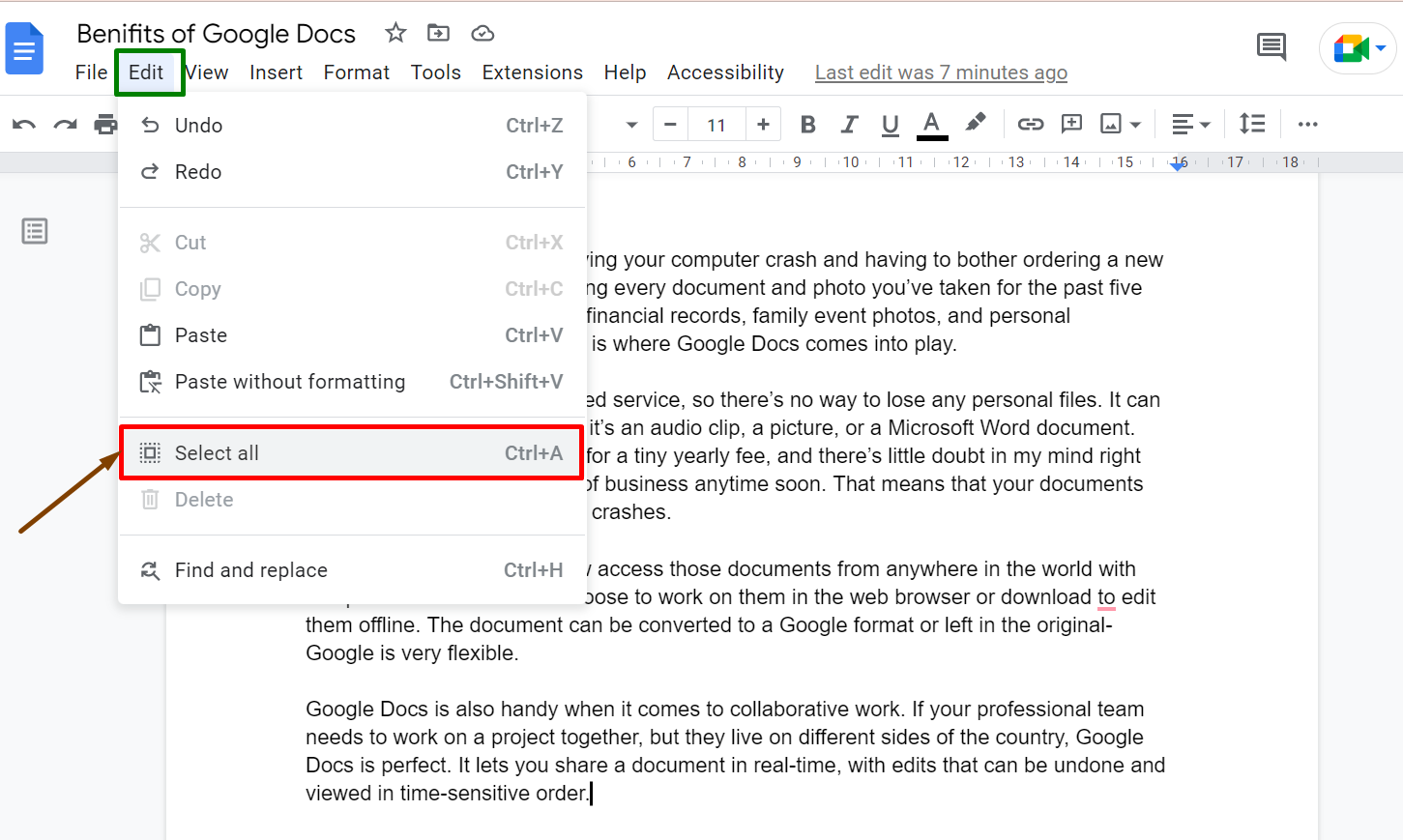Viewport: 1403px width, 840px height.
Task: Click inside the font size field
Action: pos(716,124)
